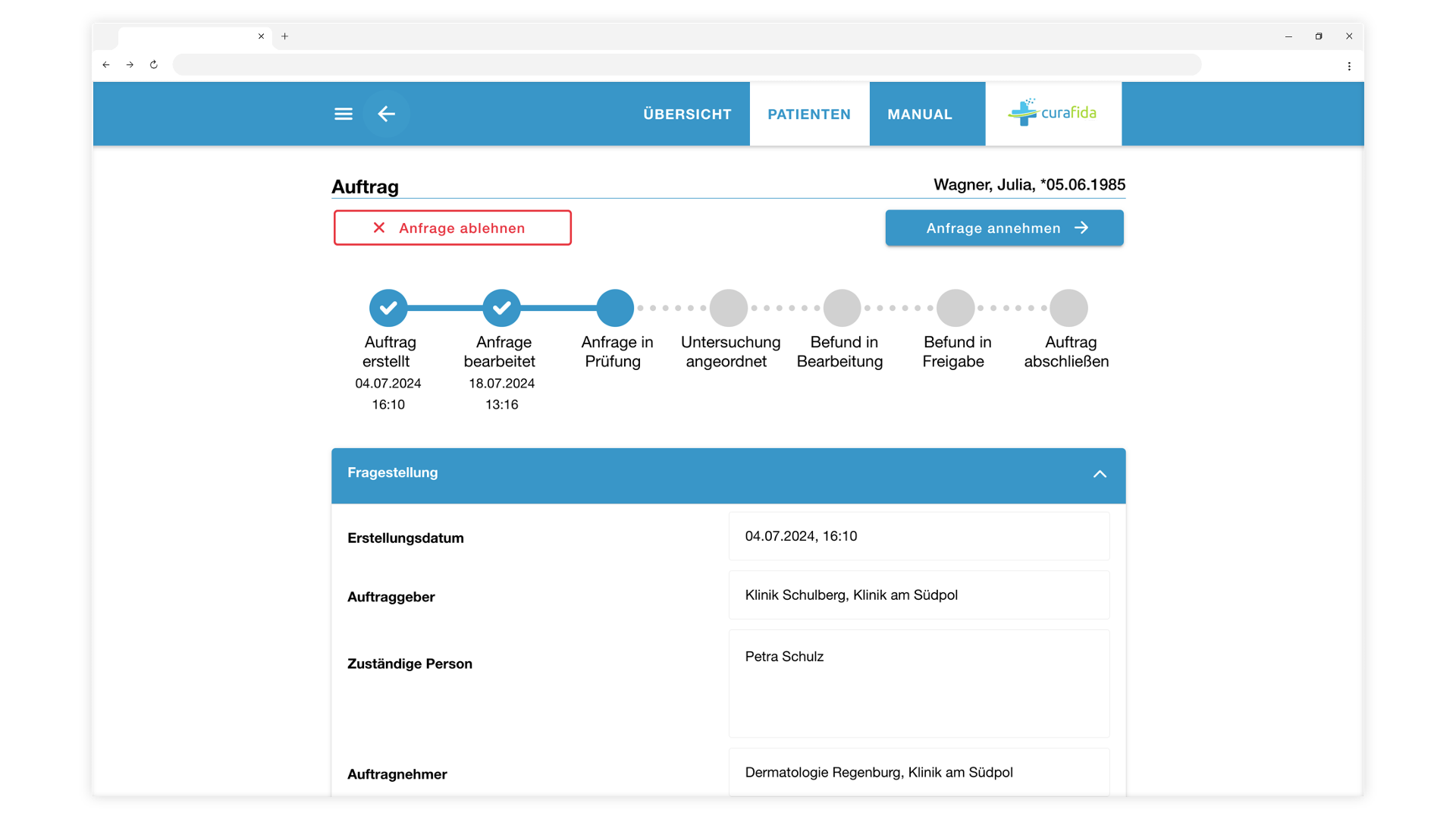Screen dimensions: 1456x819
Task: Select the Befund in Bearbeitung step circle
Action: [842, 308]
